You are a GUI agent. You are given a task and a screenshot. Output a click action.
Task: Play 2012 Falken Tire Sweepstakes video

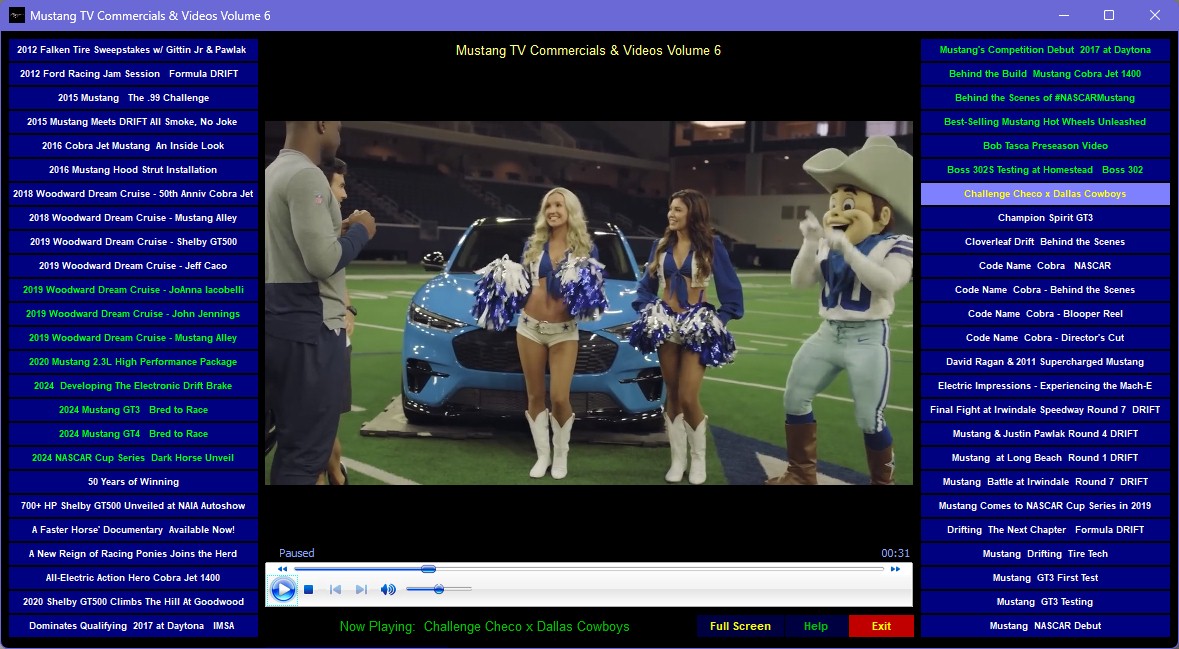point(133,50)
